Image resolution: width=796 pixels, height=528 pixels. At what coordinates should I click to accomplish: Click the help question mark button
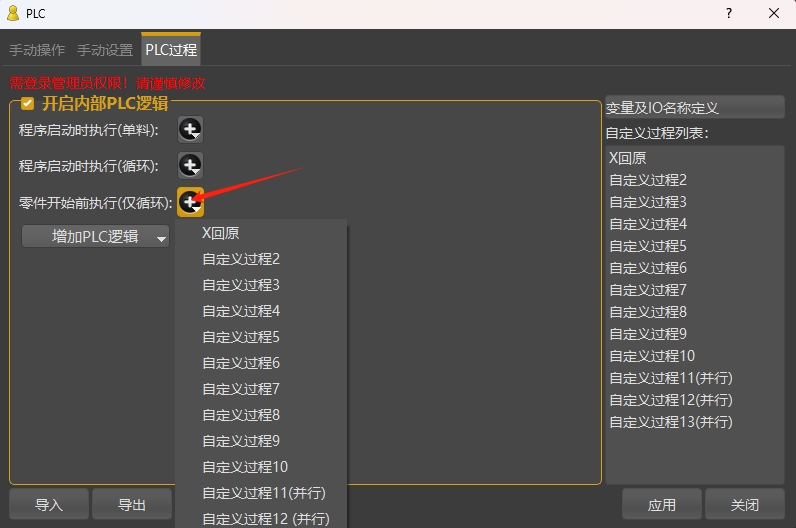coord(729,13)
